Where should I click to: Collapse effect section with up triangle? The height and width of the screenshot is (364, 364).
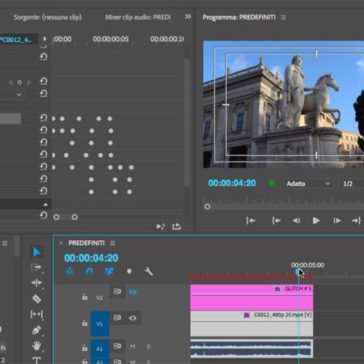coord(46,205)
